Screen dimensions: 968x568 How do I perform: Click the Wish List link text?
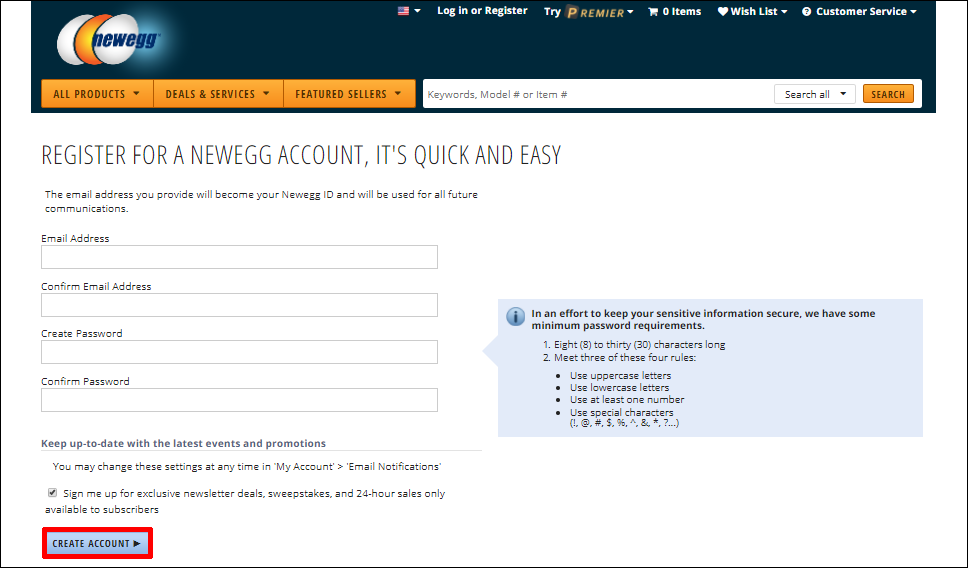coord(754,12)
